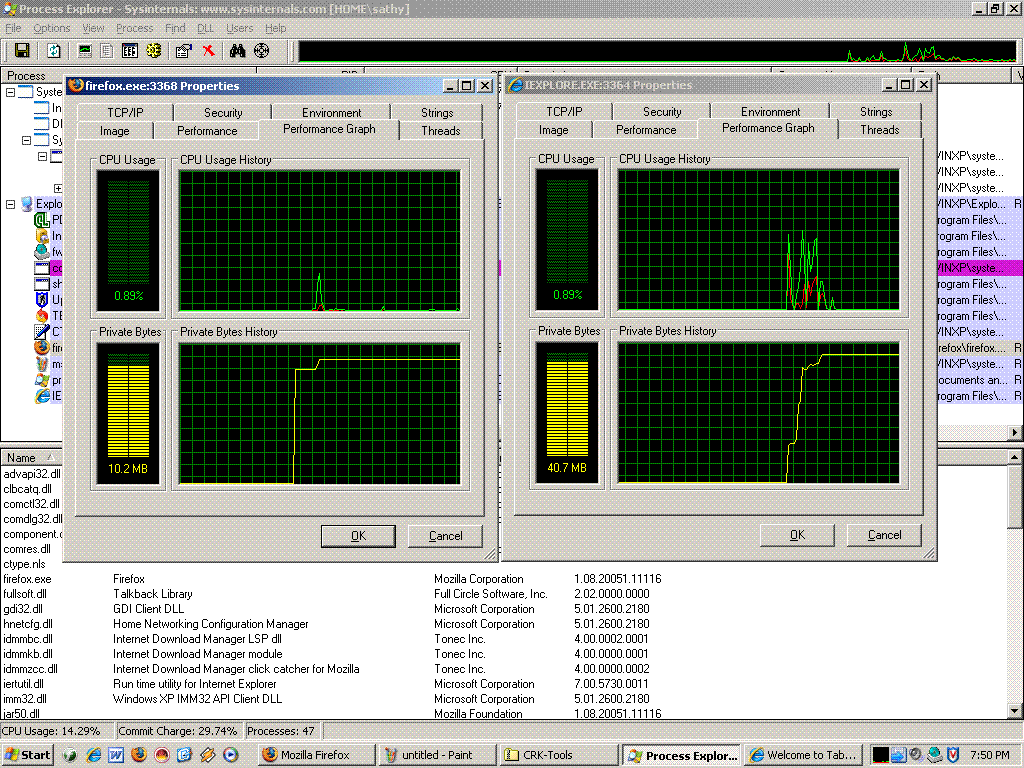1024x768 pixels.
Task: Open System Information graph toolbar icon
Action: click(x=85, y=51)
